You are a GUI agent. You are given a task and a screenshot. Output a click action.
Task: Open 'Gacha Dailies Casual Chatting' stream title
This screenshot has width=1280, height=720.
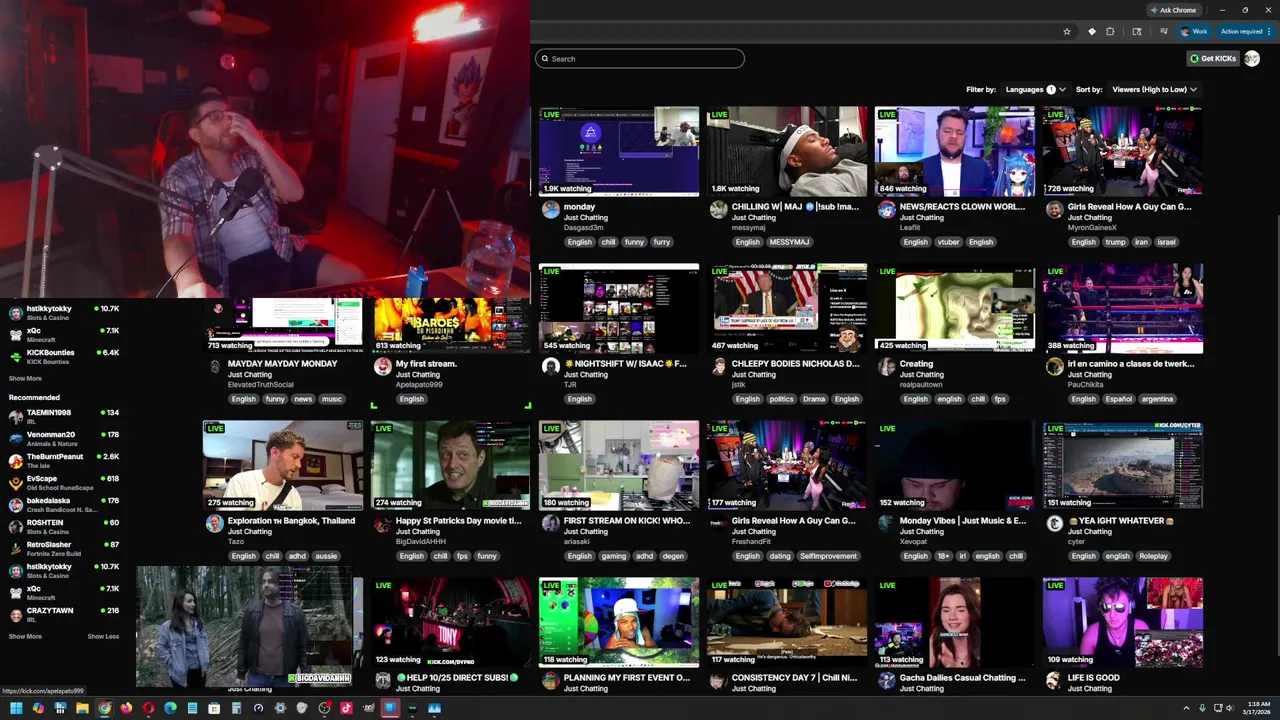pos(962,678)
